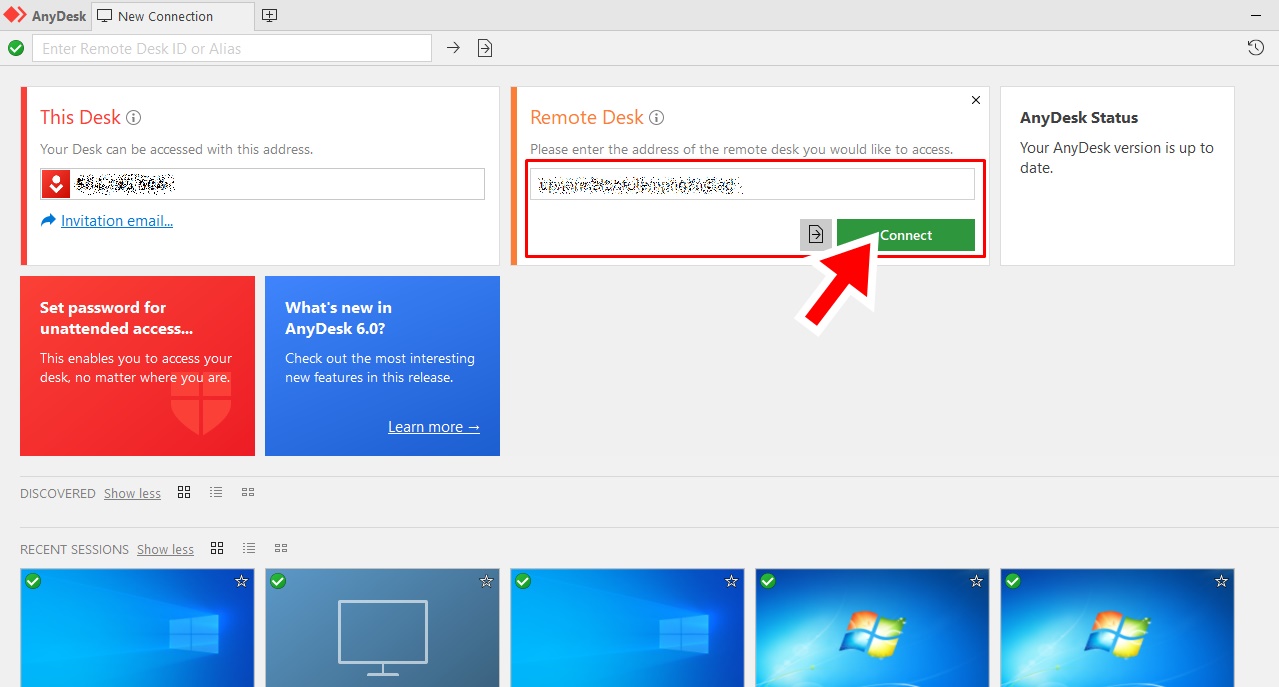Click the This Desk address field

(x=262, y=184)
